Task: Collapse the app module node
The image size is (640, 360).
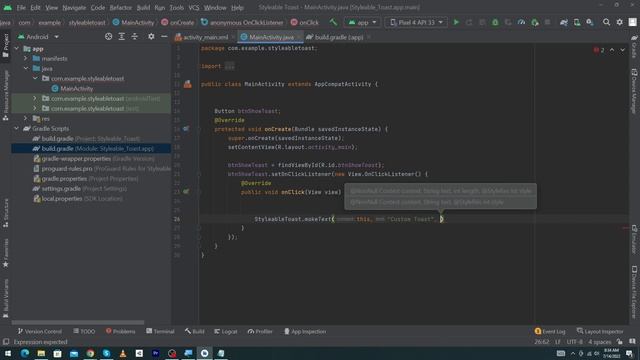Action: click(x=17, y=49)
